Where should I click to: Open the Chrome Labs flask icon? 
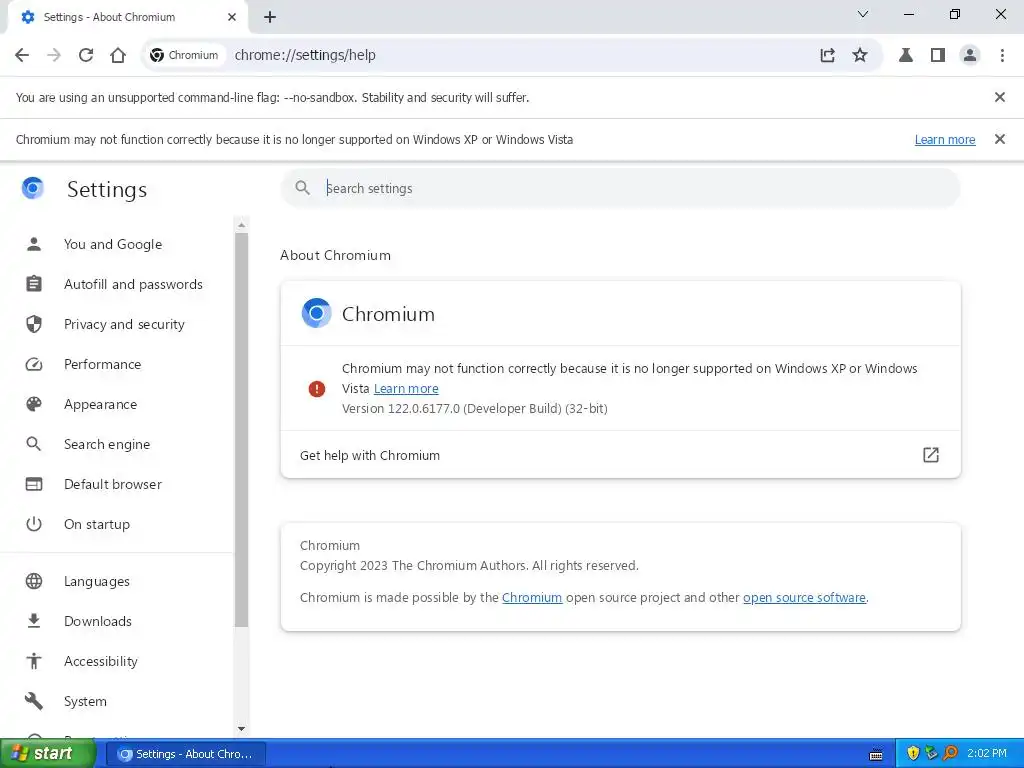pyautogui.click(x=906, y=55)
